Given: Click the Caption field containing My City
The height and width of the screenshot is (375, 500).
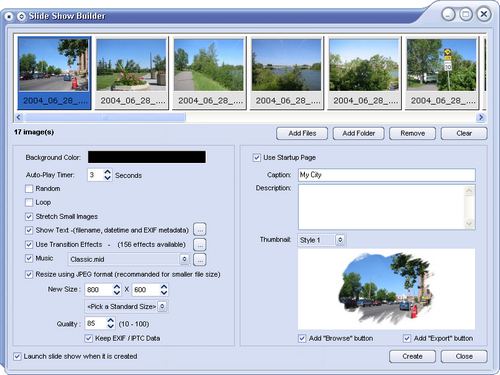Looking at the screenshot, I should (387, 175).
